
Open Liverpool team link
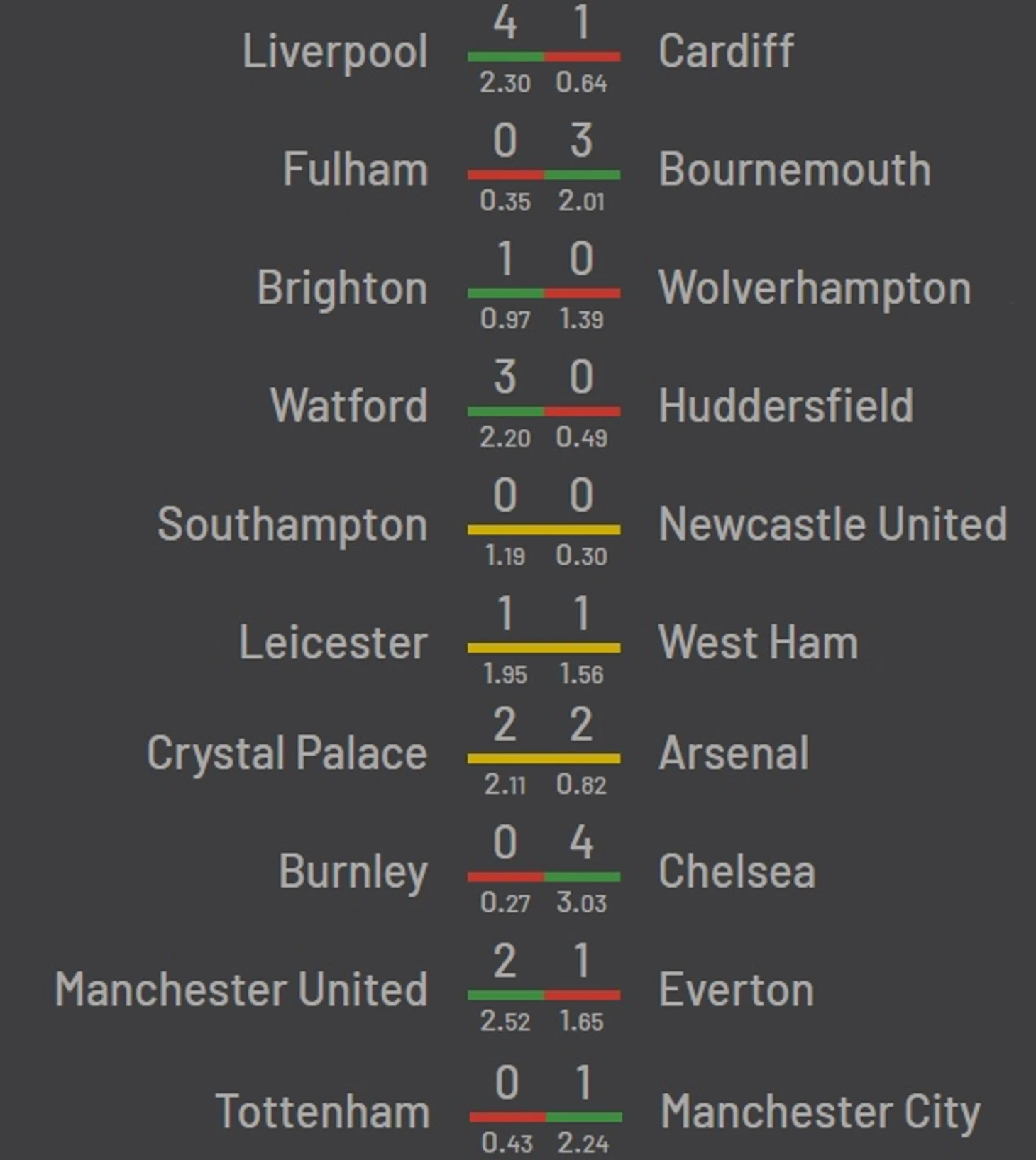point(335,53)
